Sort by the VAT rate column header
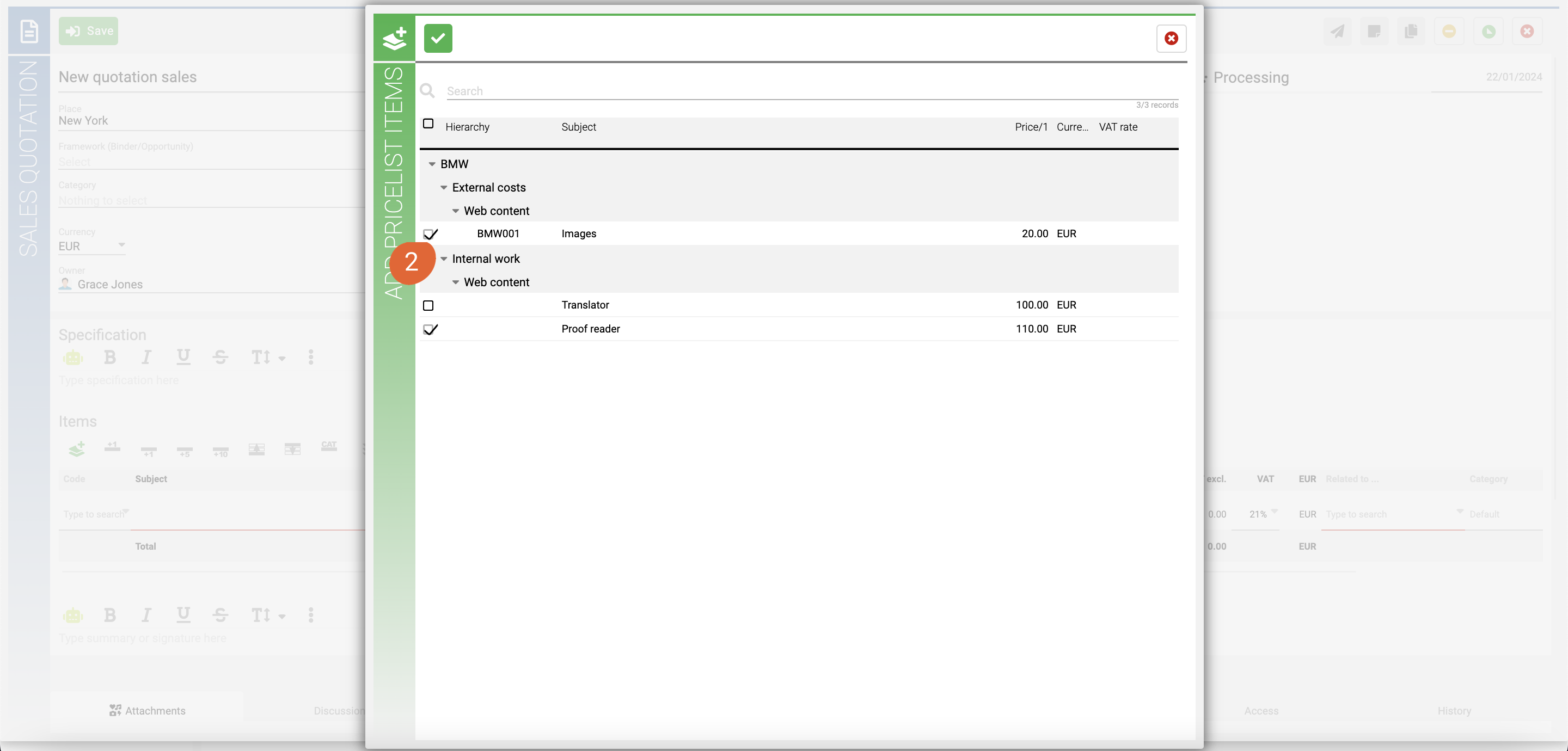1568x751 pixels. pos(1118,127)
